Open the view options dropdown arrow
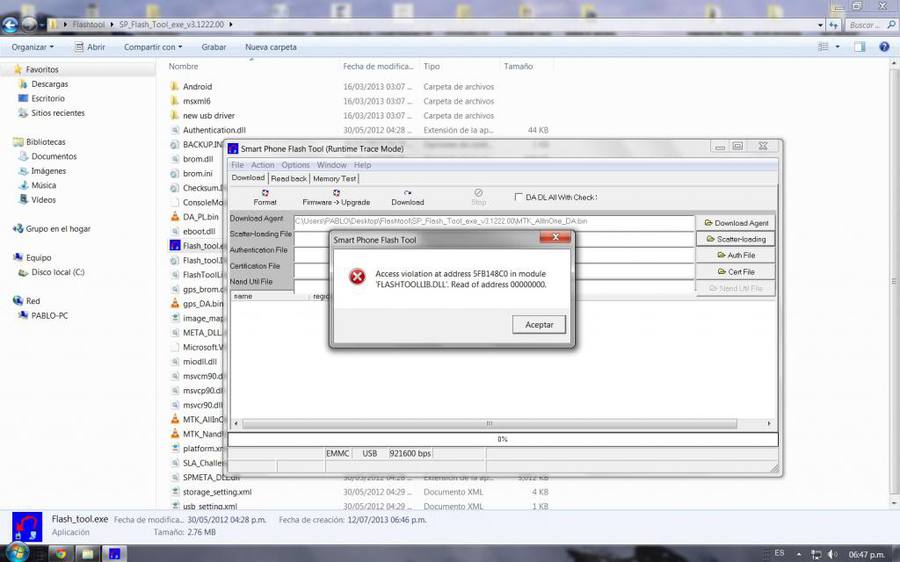This screenshot has width=900, height=562. pyautogui.click(x=837, y=47)
